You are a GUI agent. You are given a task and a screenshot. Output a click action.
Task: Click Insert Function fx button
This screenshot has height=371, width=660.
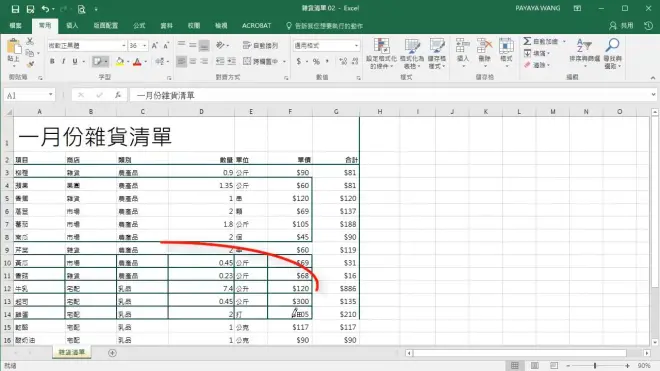tap(118, 95)
